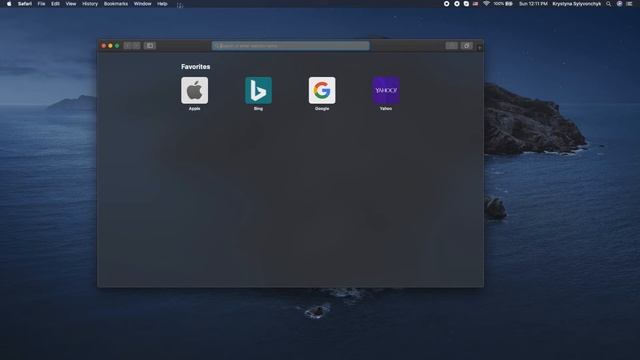The width and height of the screenshot is (640, 360).
Task: Open Wi-Fi status in menu bar
Action: coord(486,4)
